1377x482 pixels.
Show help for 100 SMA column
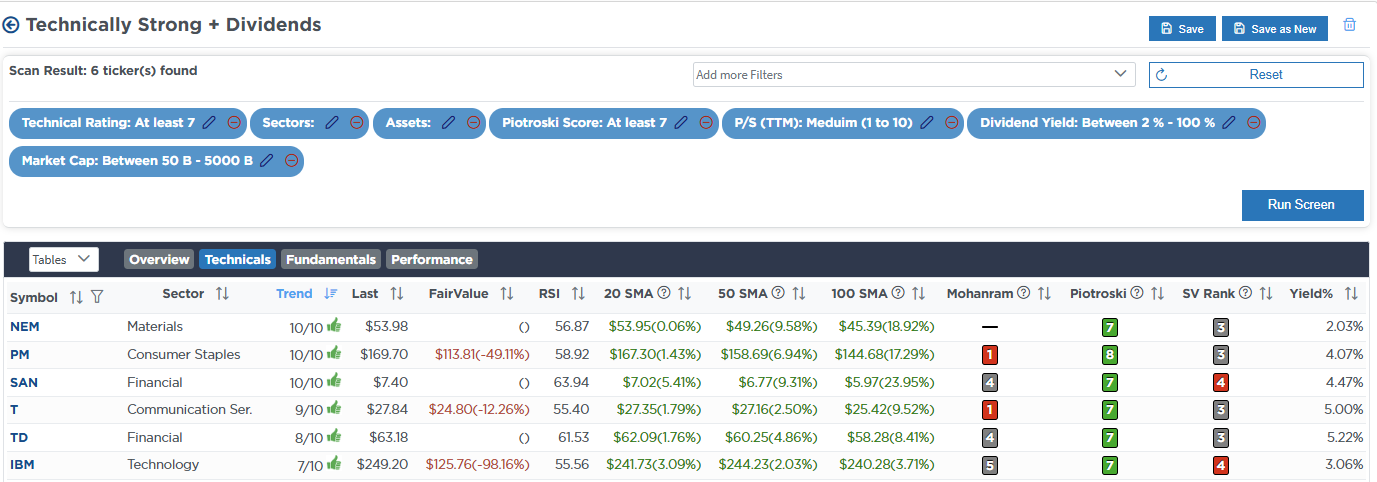(x=898, y=294)
